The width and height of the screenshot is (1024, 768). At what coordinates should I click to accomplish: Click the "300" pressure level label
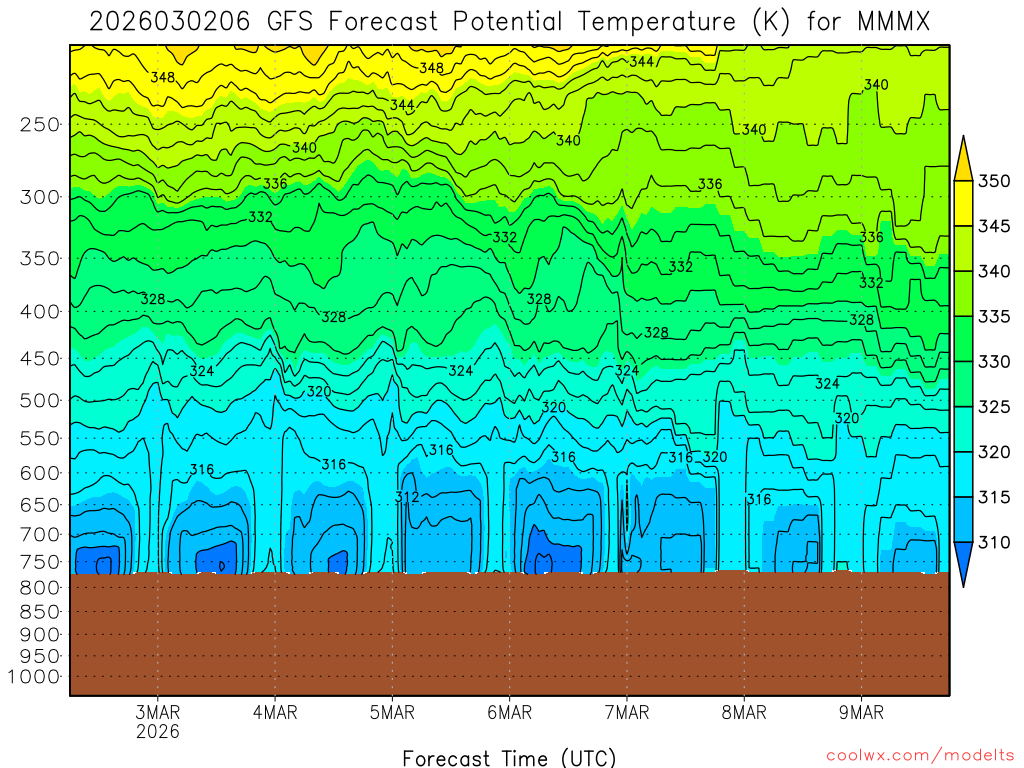coord(40,197)
